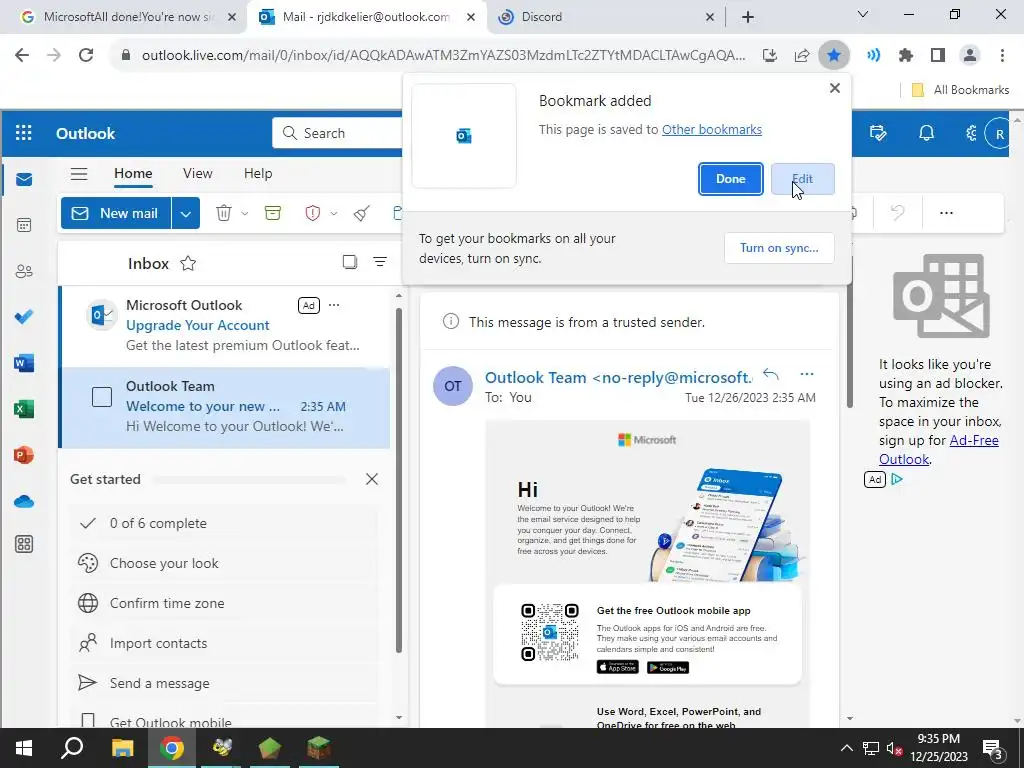Expand Report options dropdown arrow

334,214
